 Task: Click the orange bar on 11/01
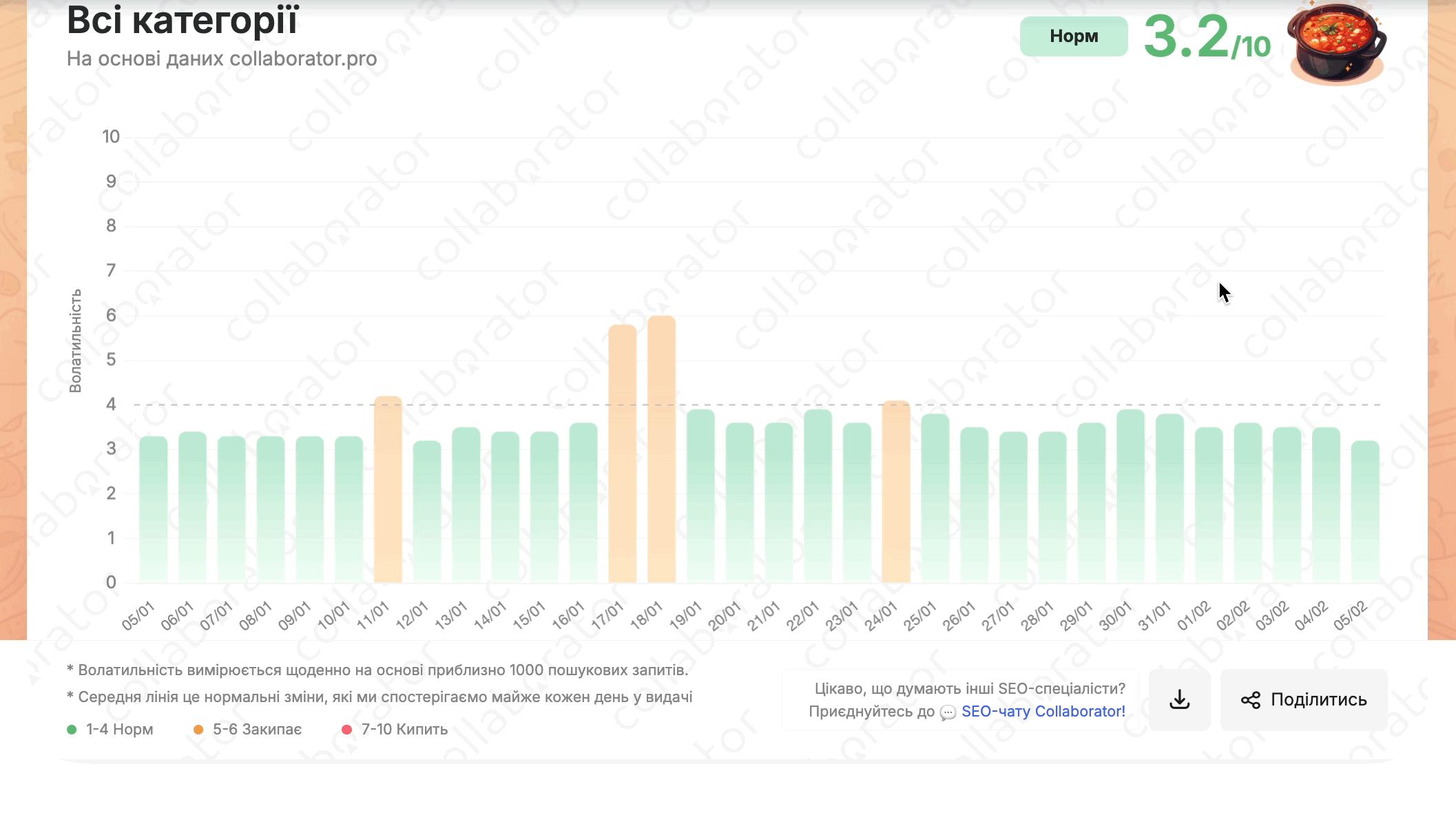click(x=388, y=489)
